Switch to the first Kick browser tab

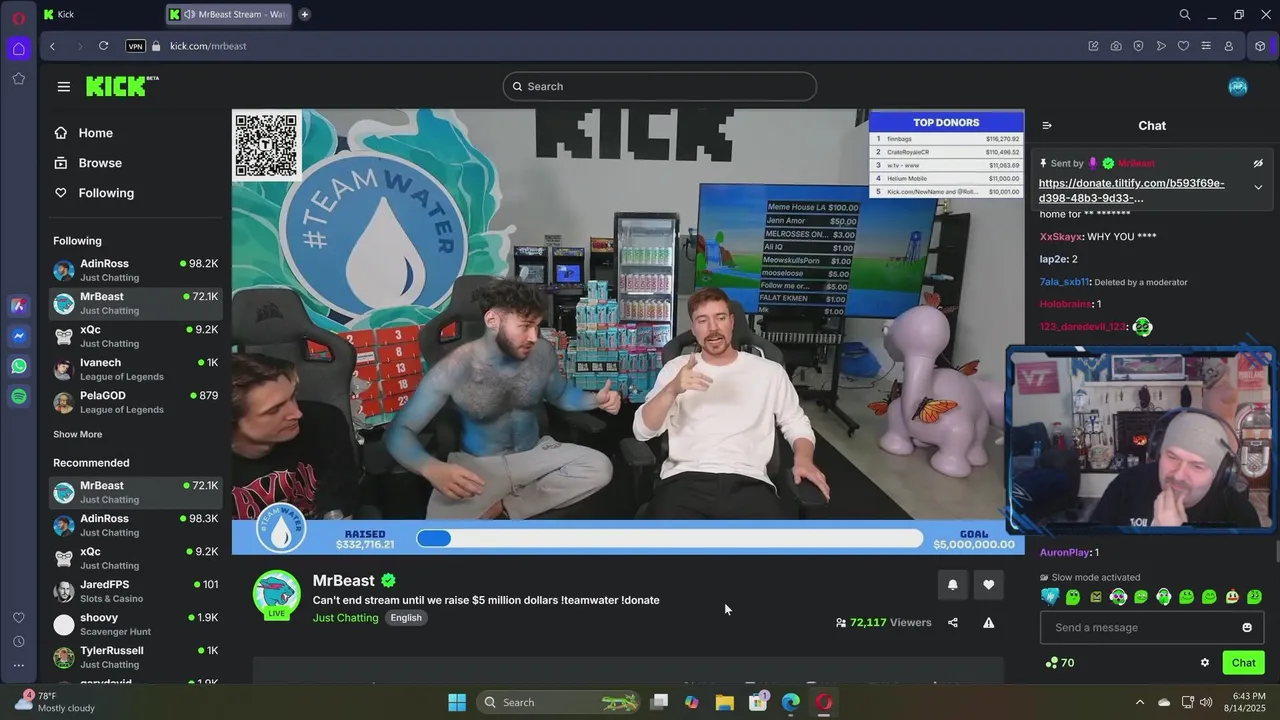point(102,14)
